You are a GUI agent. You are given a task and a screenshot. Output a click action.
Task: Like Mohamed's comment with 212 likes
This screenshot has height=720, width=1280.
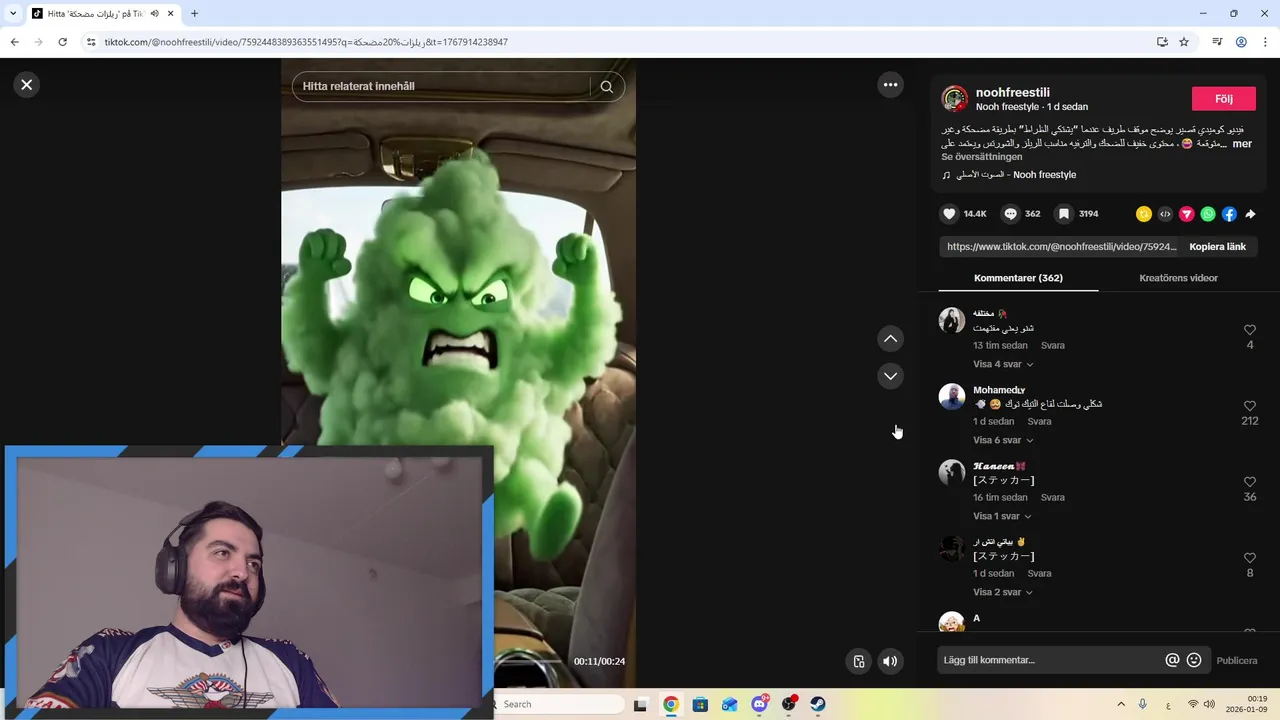[x=1250, y=406]
